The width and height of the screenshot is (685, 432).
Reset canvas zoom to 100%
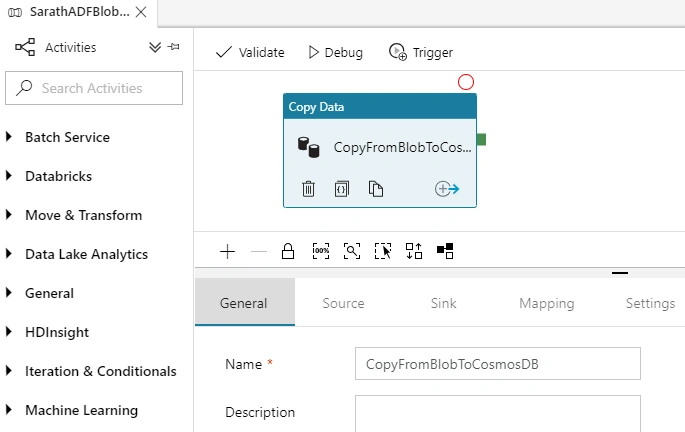(321, 251)
